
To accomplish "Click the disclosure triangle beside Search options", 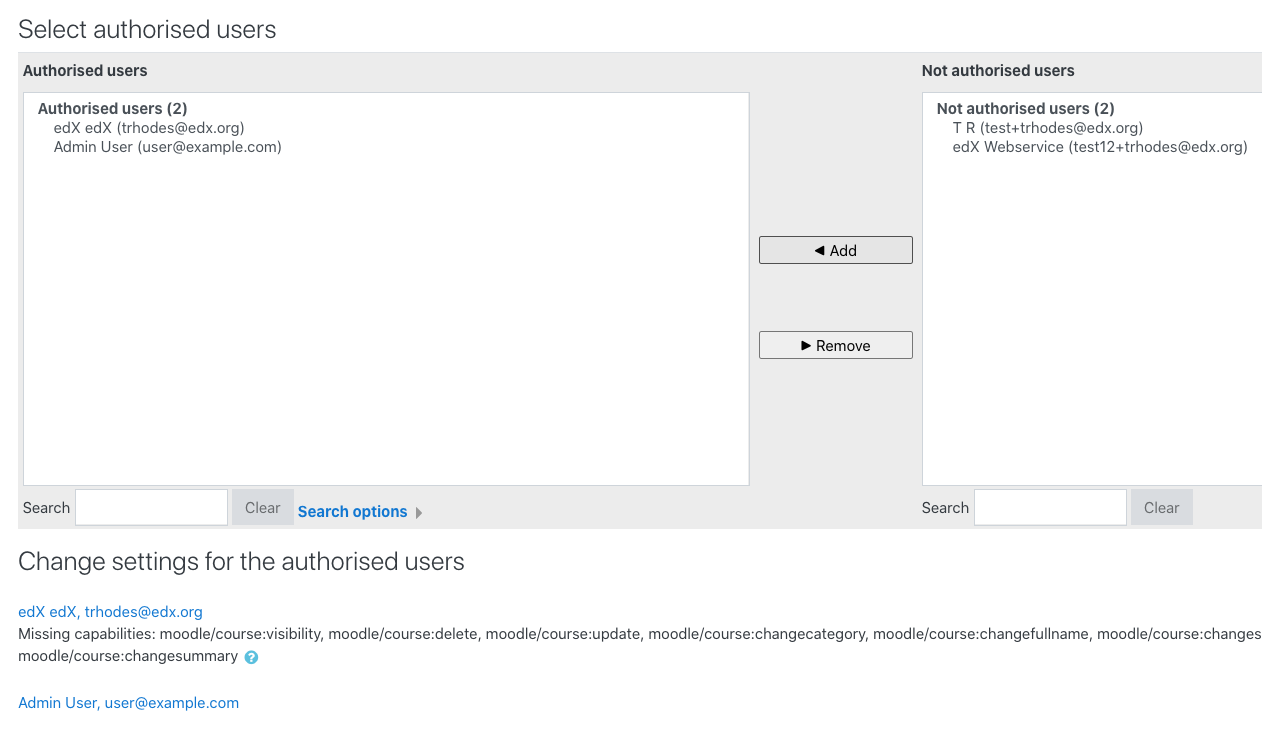I will pyautogui.click(x=418, y=512).
